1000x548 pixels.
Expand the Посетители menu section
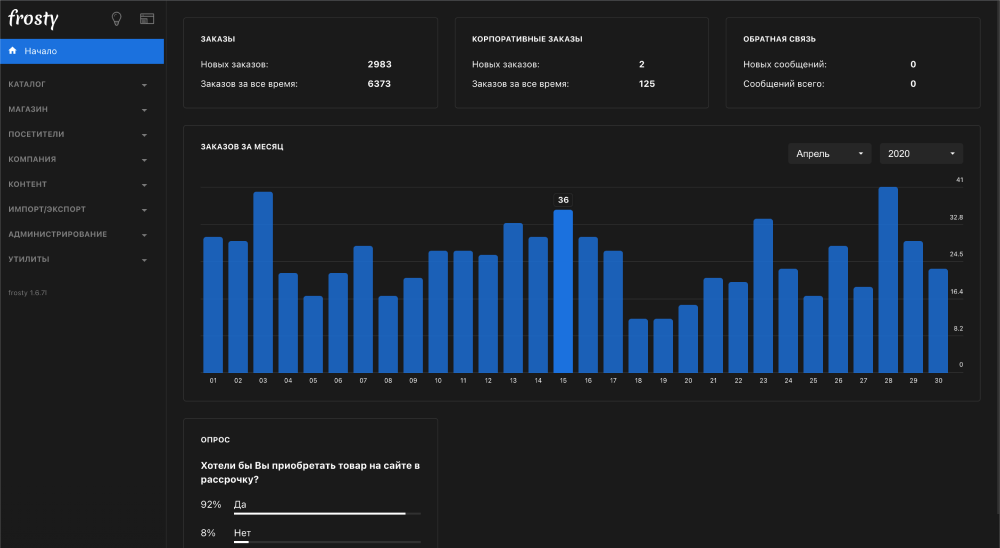pos(36,134)
